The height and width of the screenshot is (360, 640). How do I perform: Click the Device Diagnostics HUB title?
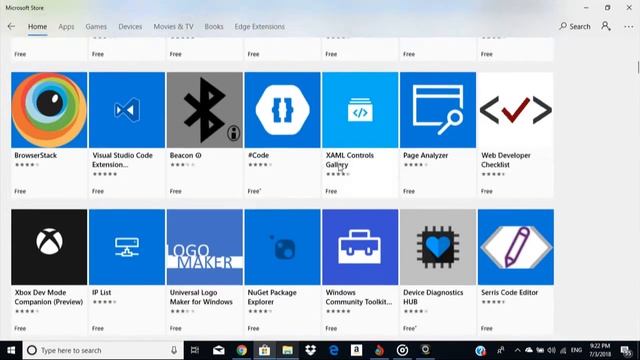coord(433,297)
